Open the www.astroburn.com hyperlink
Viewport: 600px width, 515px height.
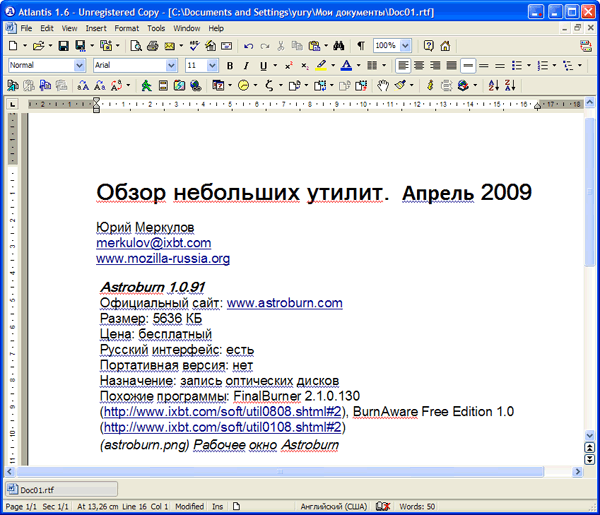point(284,303)
